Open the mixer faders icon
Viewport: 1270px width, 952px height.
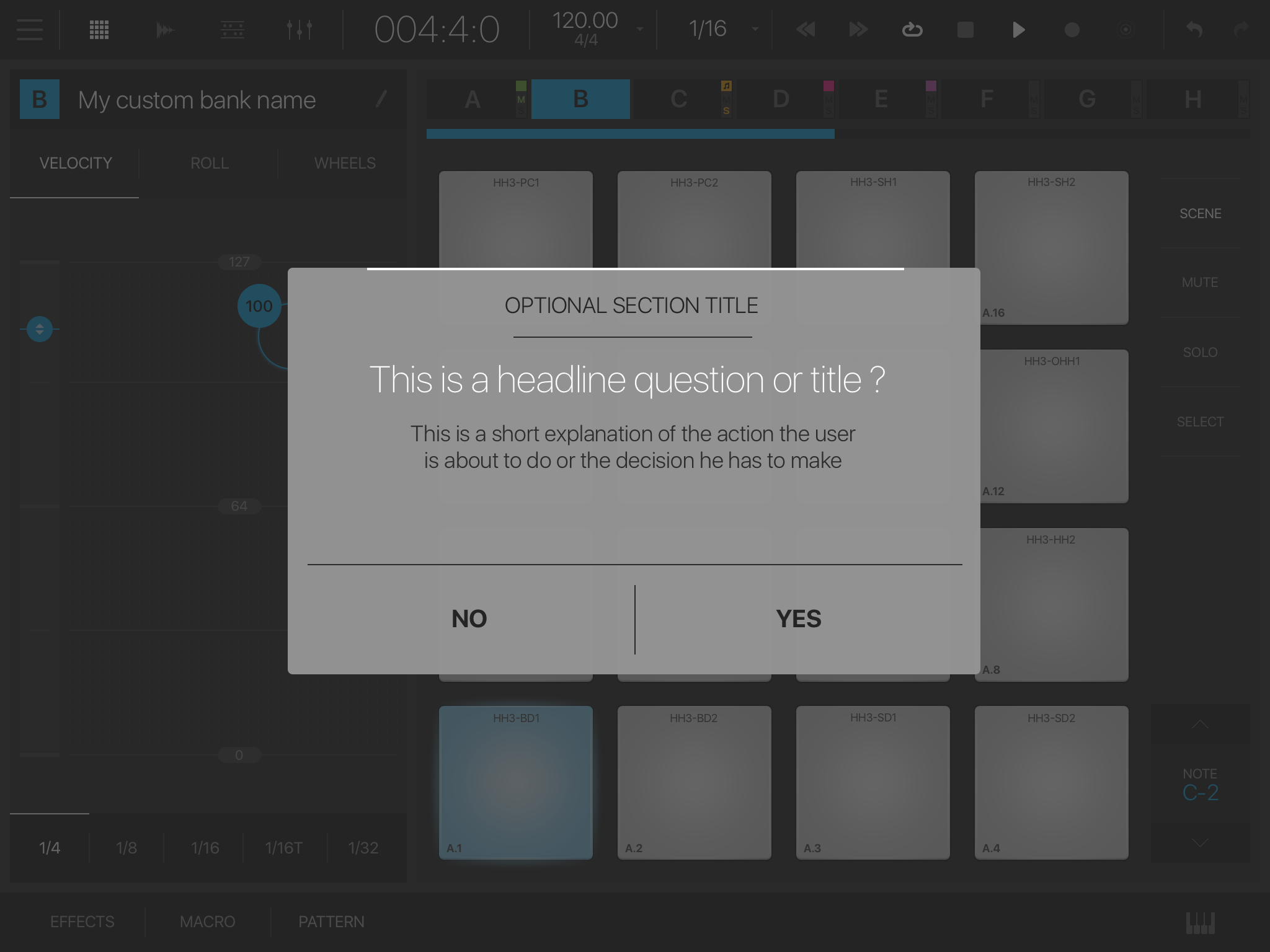coord(299,29)
